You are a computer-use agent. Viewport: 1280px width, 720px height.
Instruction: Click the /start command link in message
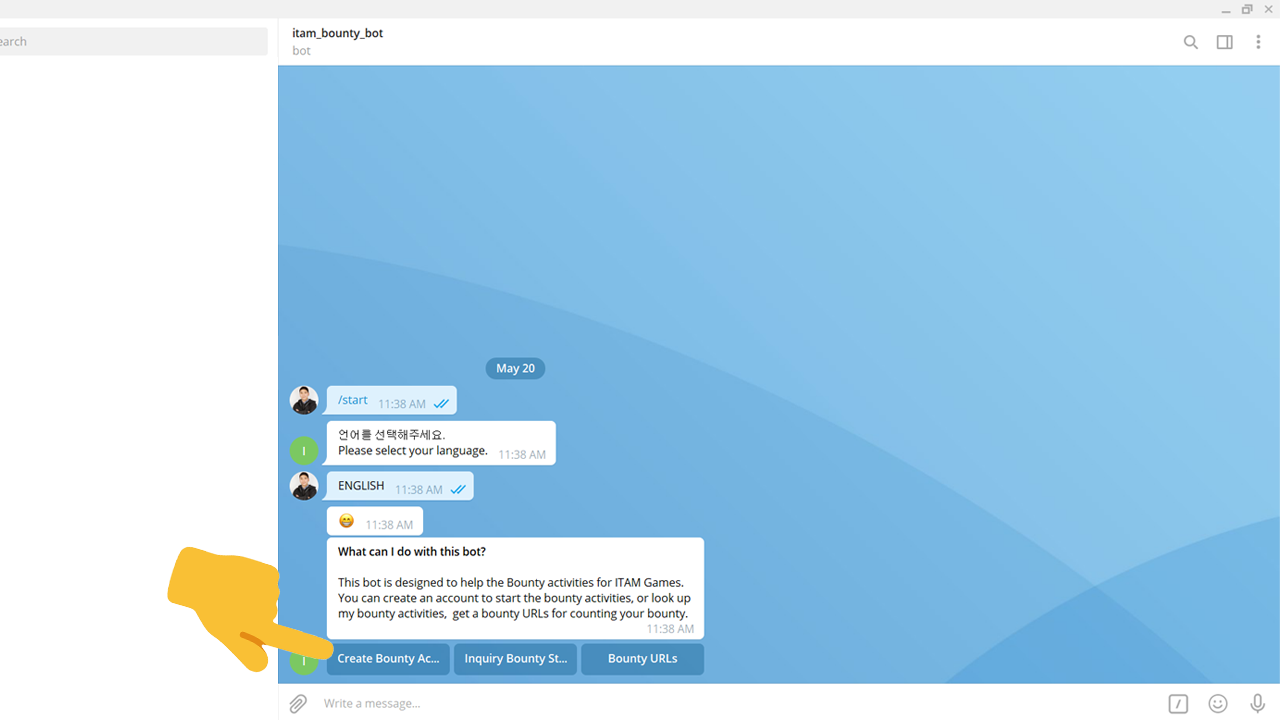tap(352, 400)
